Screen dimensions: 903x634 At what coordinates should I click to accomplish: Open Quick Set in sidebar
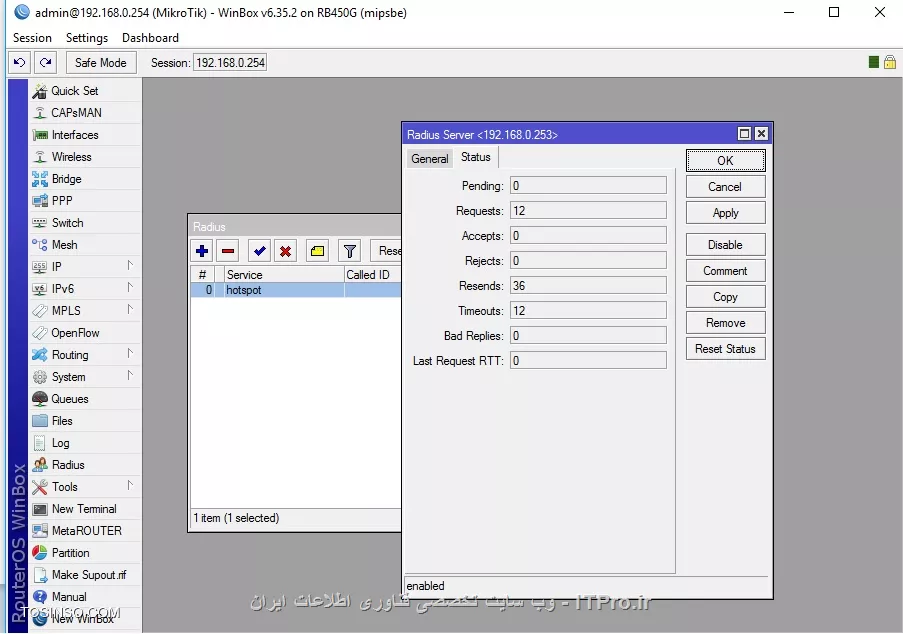(x=84, y=91)
